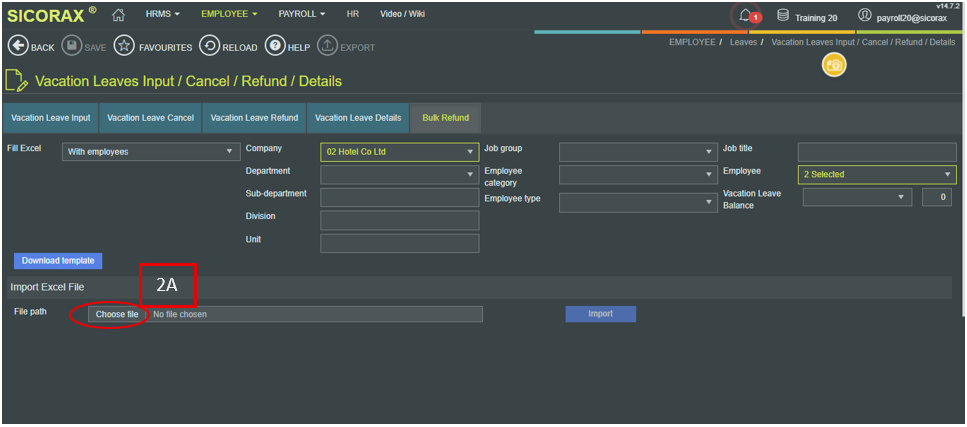Click the SICORAX logo

point(52,15)
